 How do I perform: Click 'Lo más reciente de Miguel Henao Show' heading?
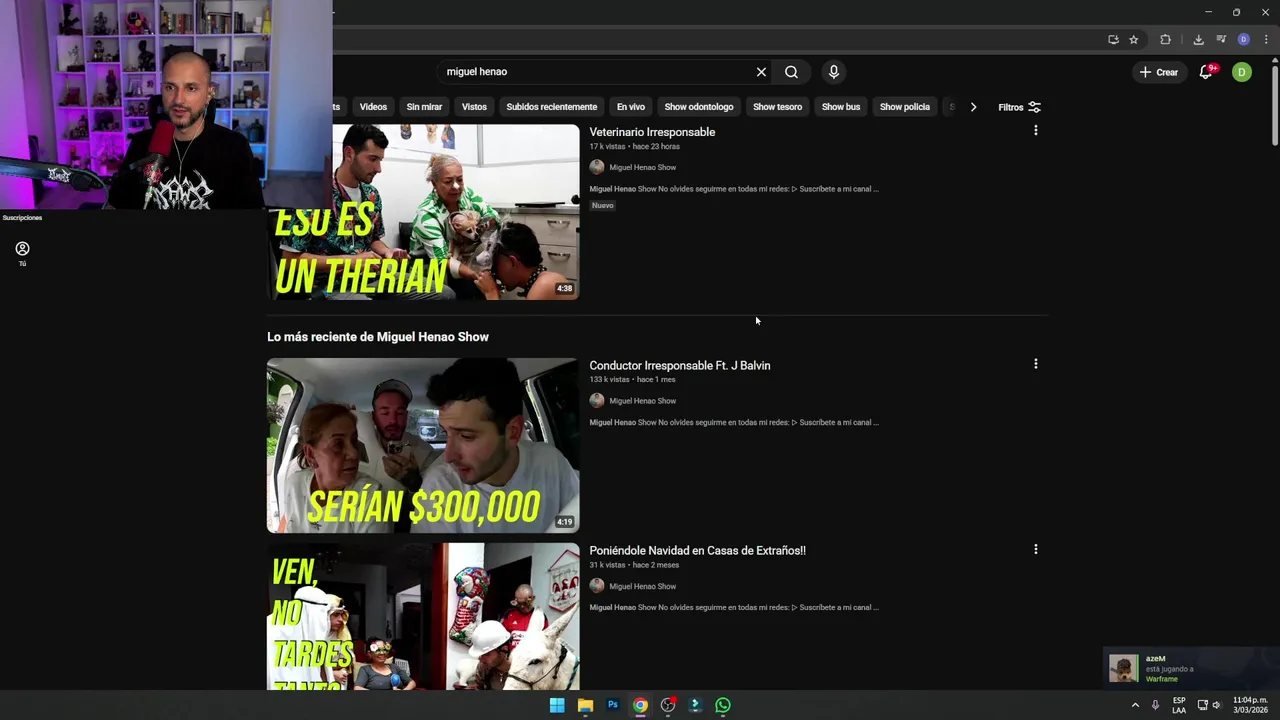point(378,337)
